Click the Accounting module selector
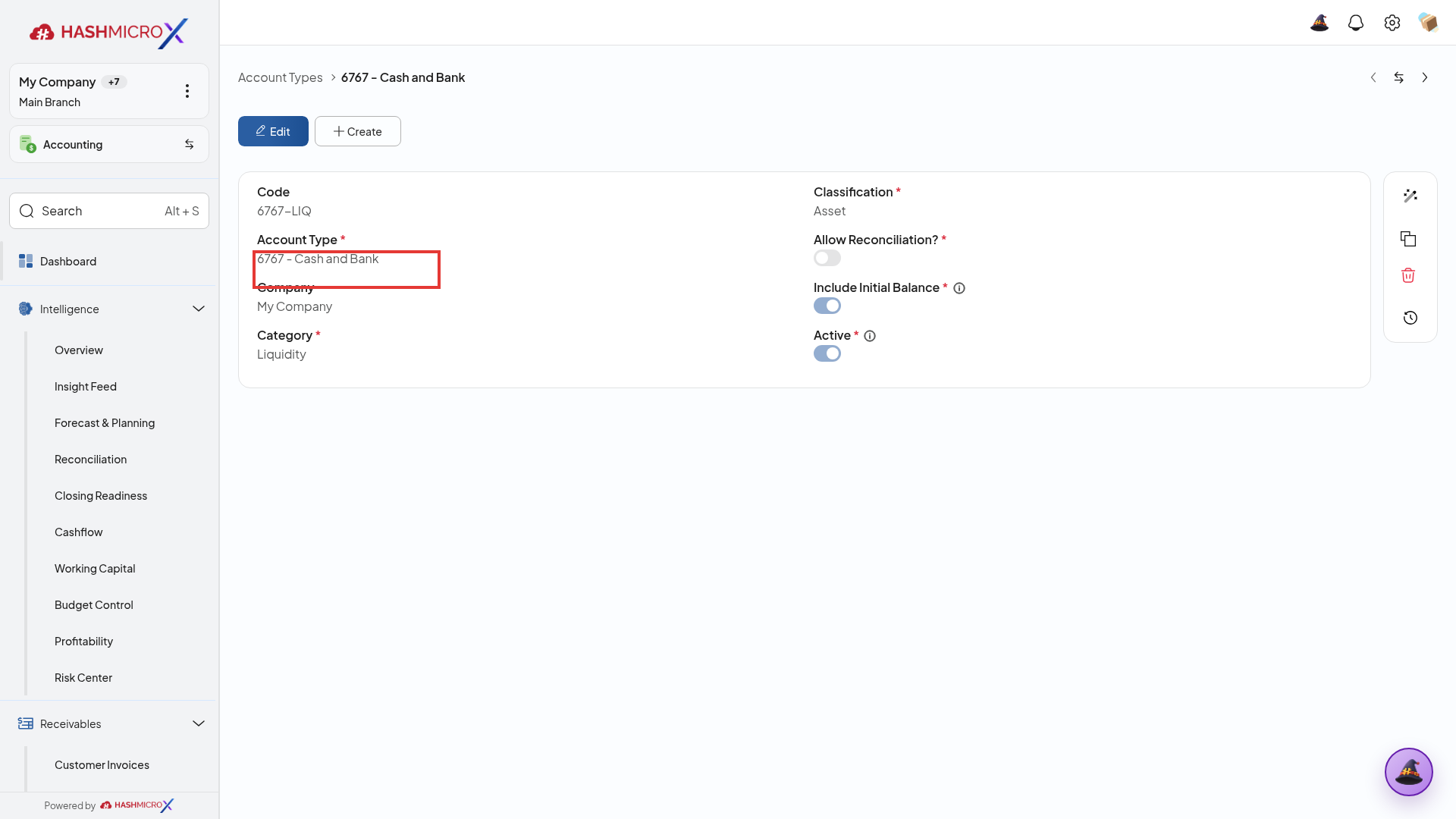The width and height of the screenshot is (1456, 819). pos(109,144)
